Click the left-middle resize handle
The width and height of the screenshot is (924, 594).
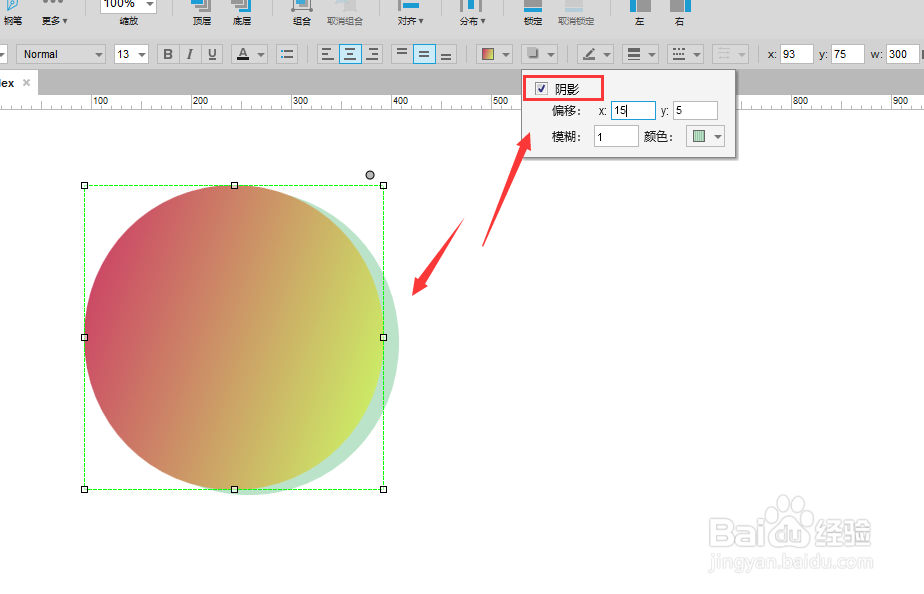85,338
